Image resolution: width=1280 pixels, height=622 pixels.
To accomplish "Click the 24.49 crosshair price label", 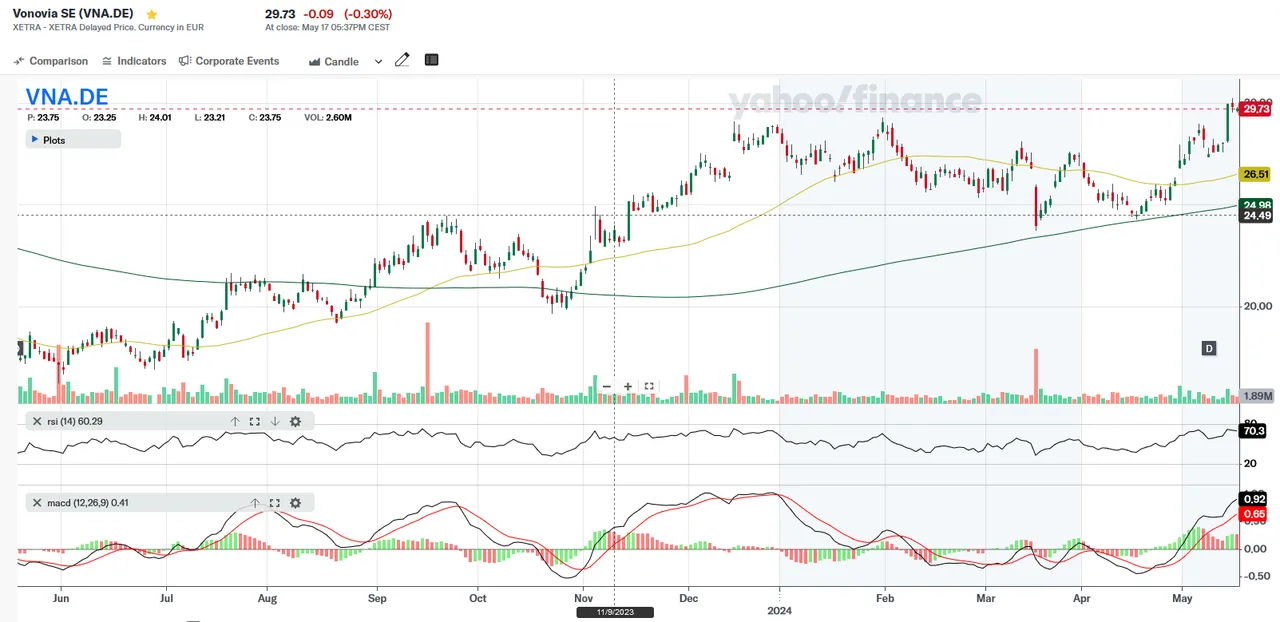I will (1255, 216).
